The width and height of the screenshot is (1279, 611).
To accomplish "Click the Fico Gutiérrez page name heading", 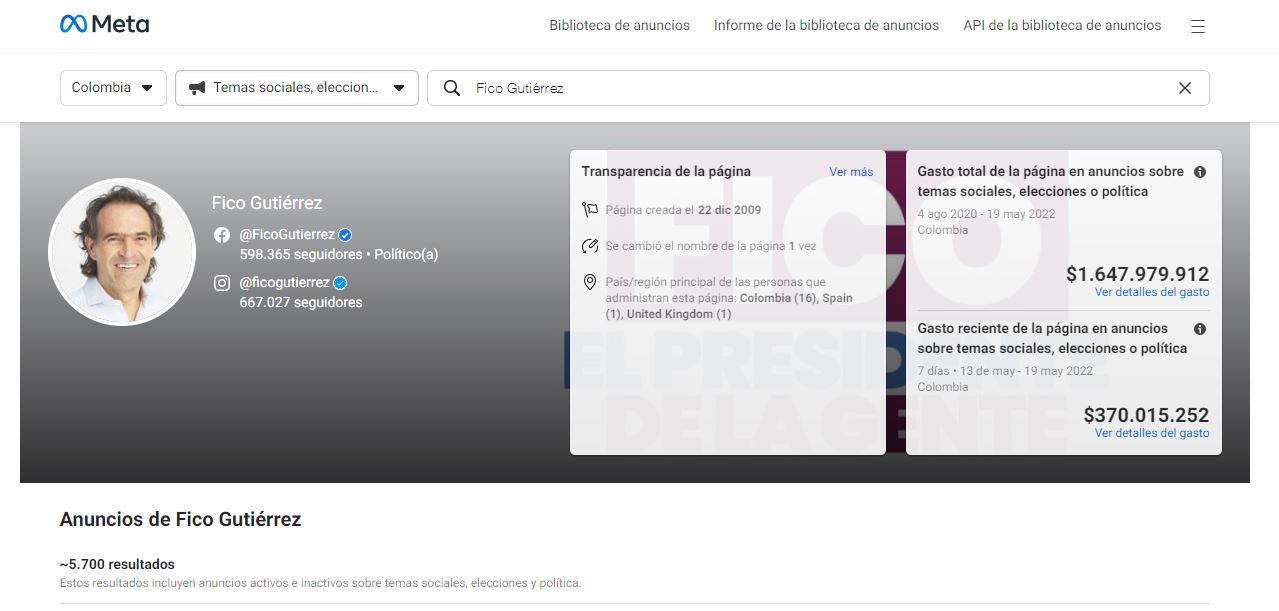I will pyautogui.click(x=267, y=203).
